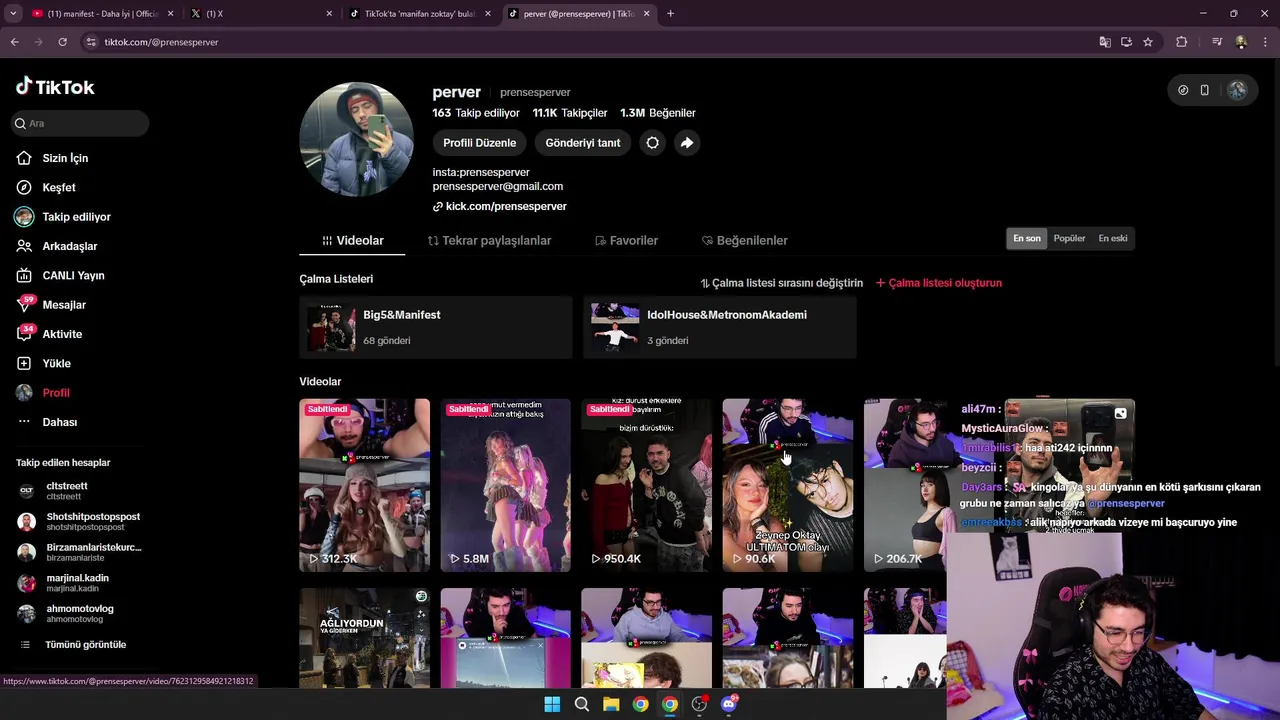The image size is (1280, 720).
Task: Open profile settings gear icon
Action: (x=652, y=143)
